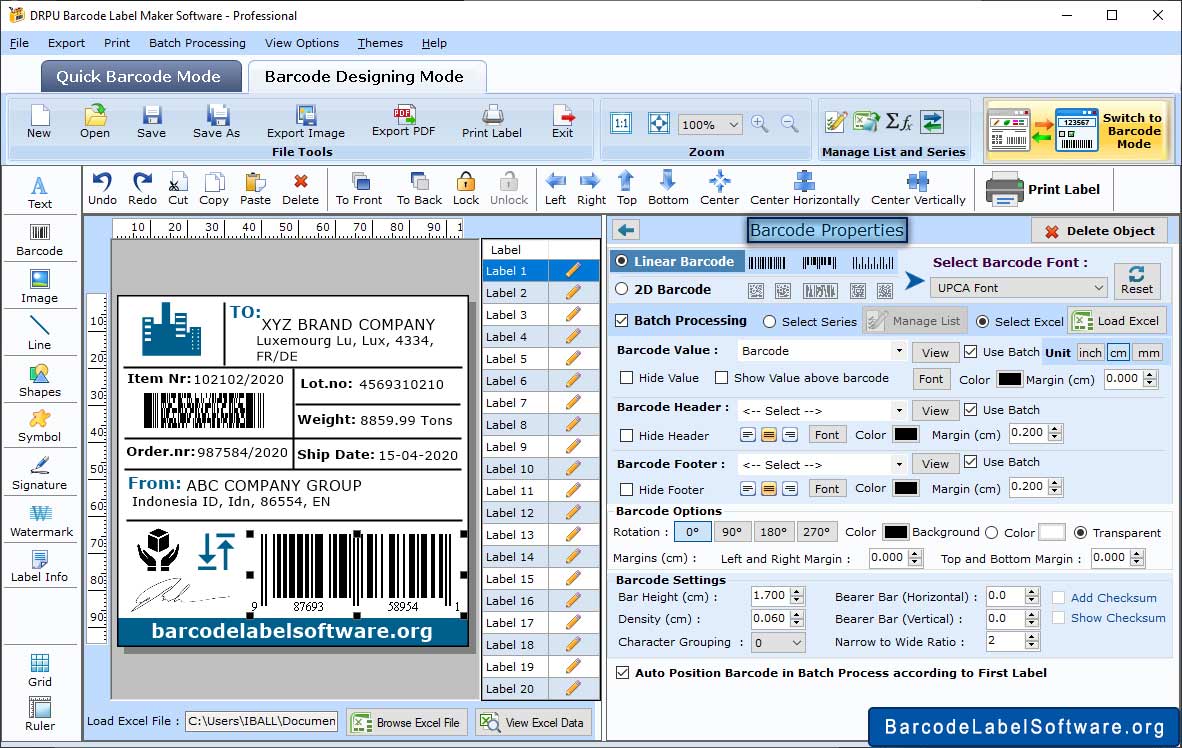Toggle Auto Position Barcode in Batch Process
The image size is (1182, 748).
tap(622, 673)
